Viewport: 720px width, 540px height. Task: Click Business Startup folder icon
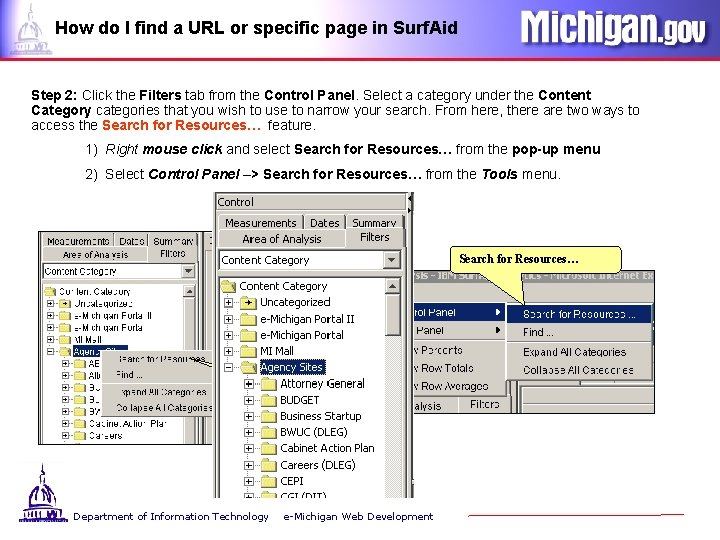(x=269, y=416)
